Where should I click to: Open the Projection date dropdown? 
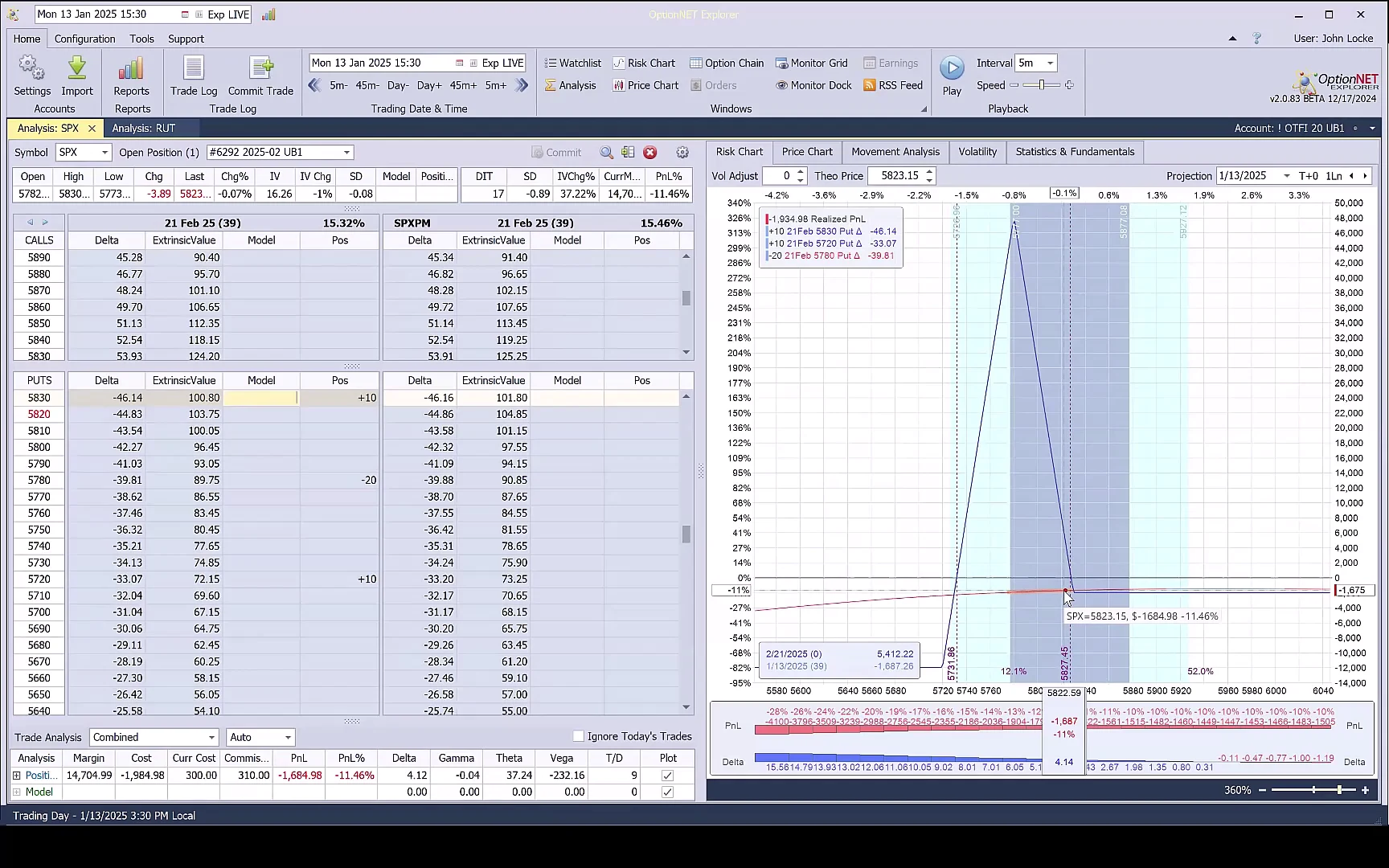(1287, 176)
